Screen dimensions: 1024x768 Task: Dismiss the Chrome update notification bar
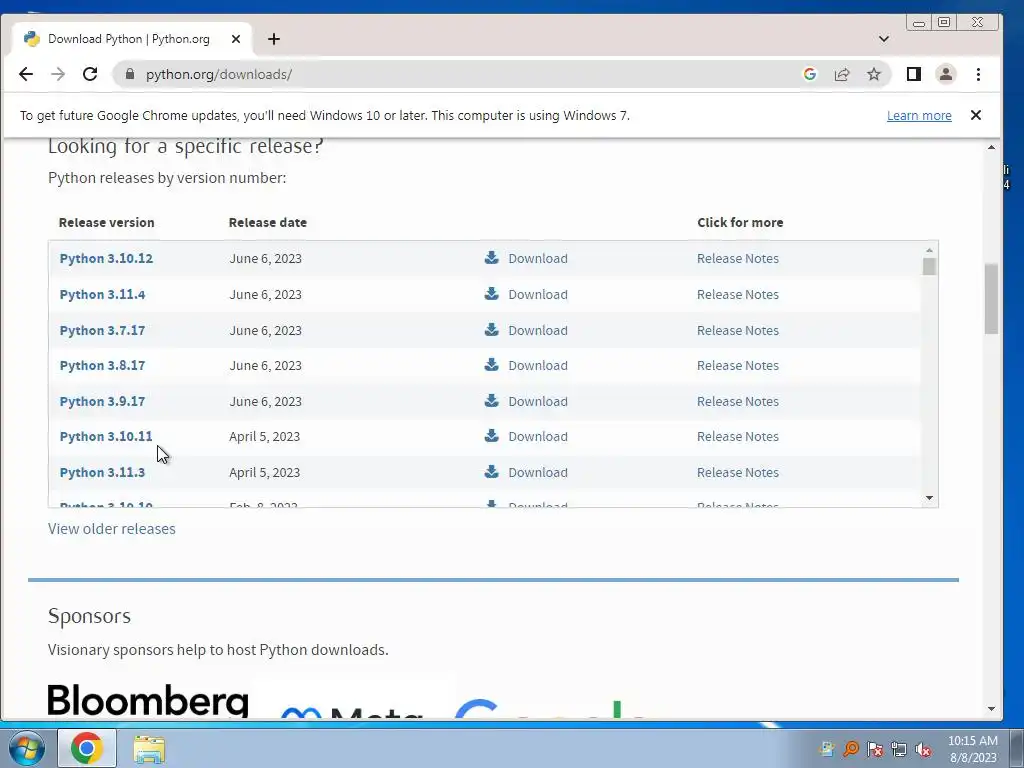coord(976,115)
